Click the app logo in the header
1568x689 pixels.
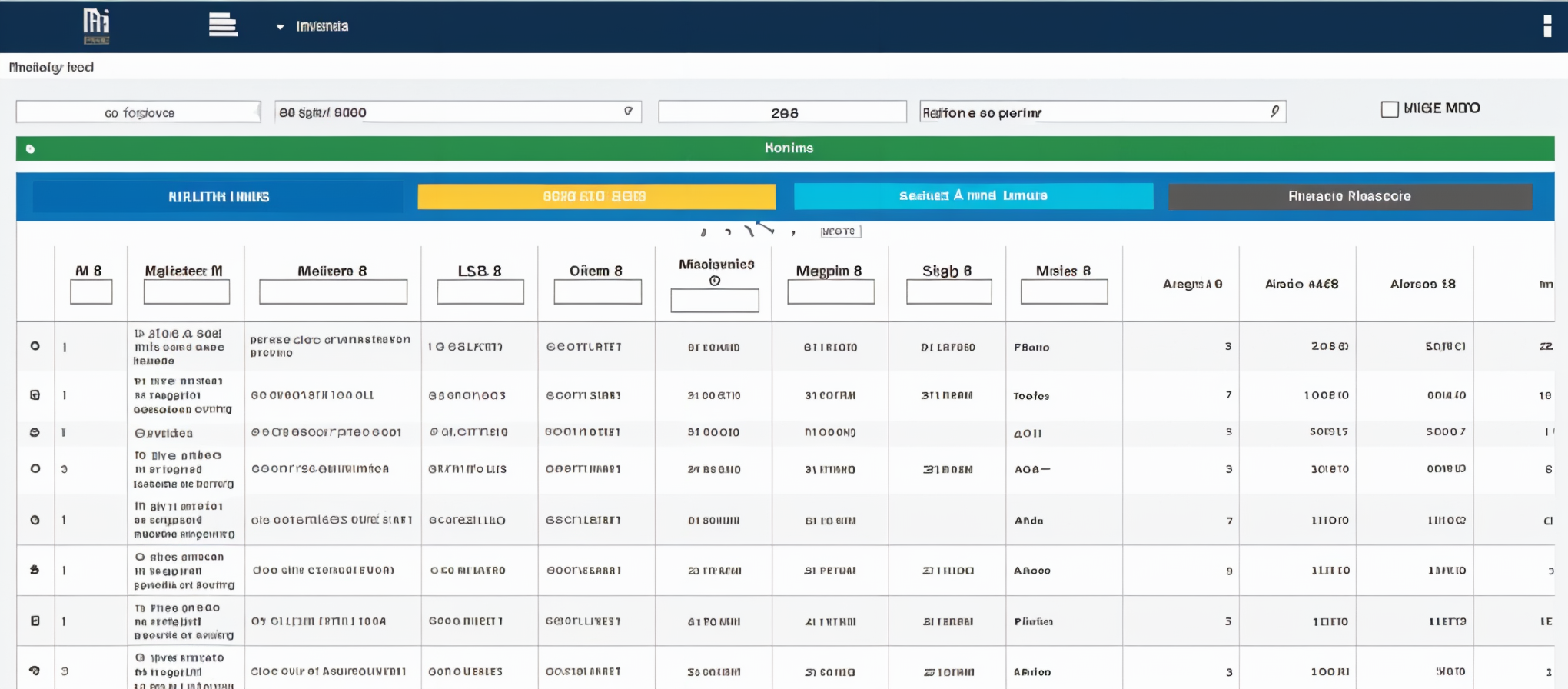pos(96,25)
